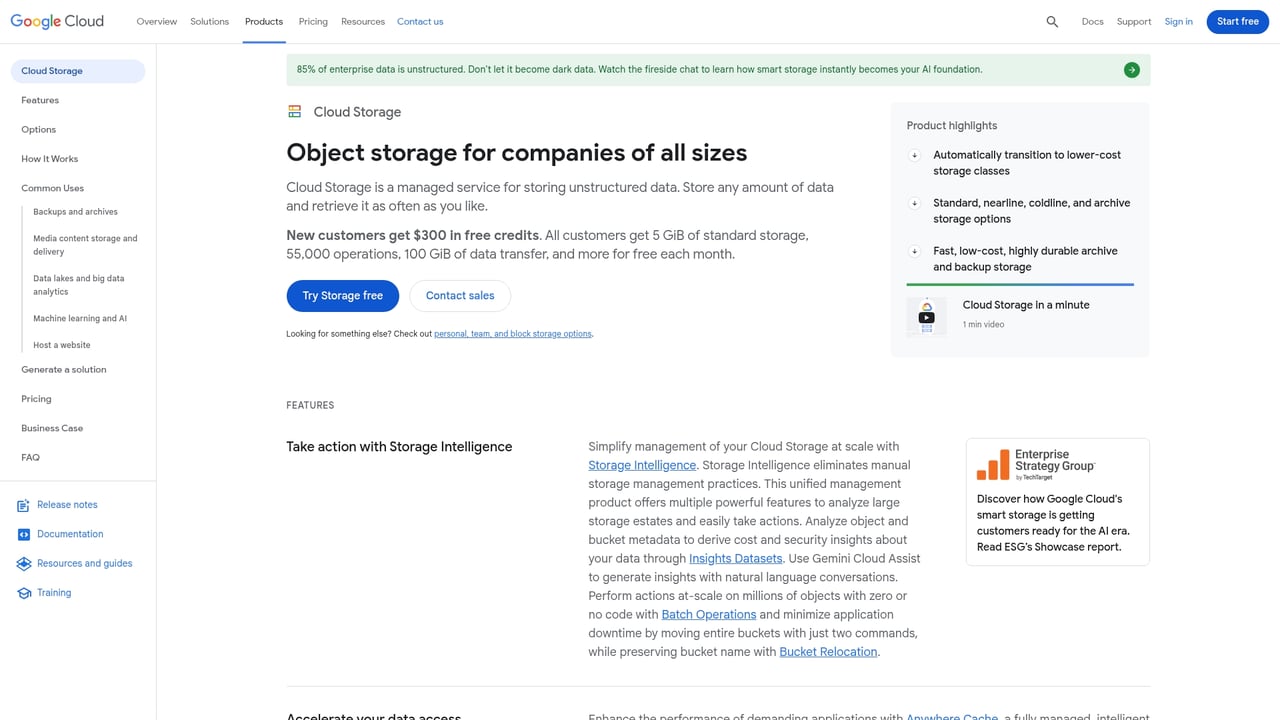
Task: Open the Batch Operations link
Action: click(709, 614)
